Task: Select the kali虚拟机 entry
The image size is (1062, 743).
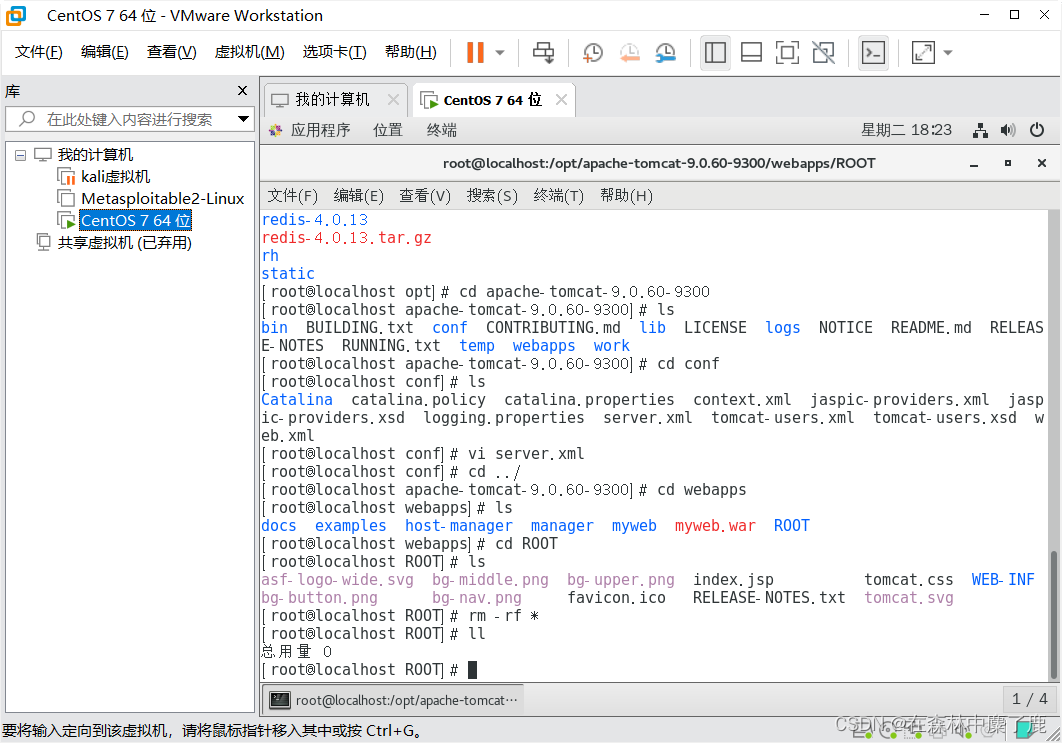Action: (x=115, y=177)
